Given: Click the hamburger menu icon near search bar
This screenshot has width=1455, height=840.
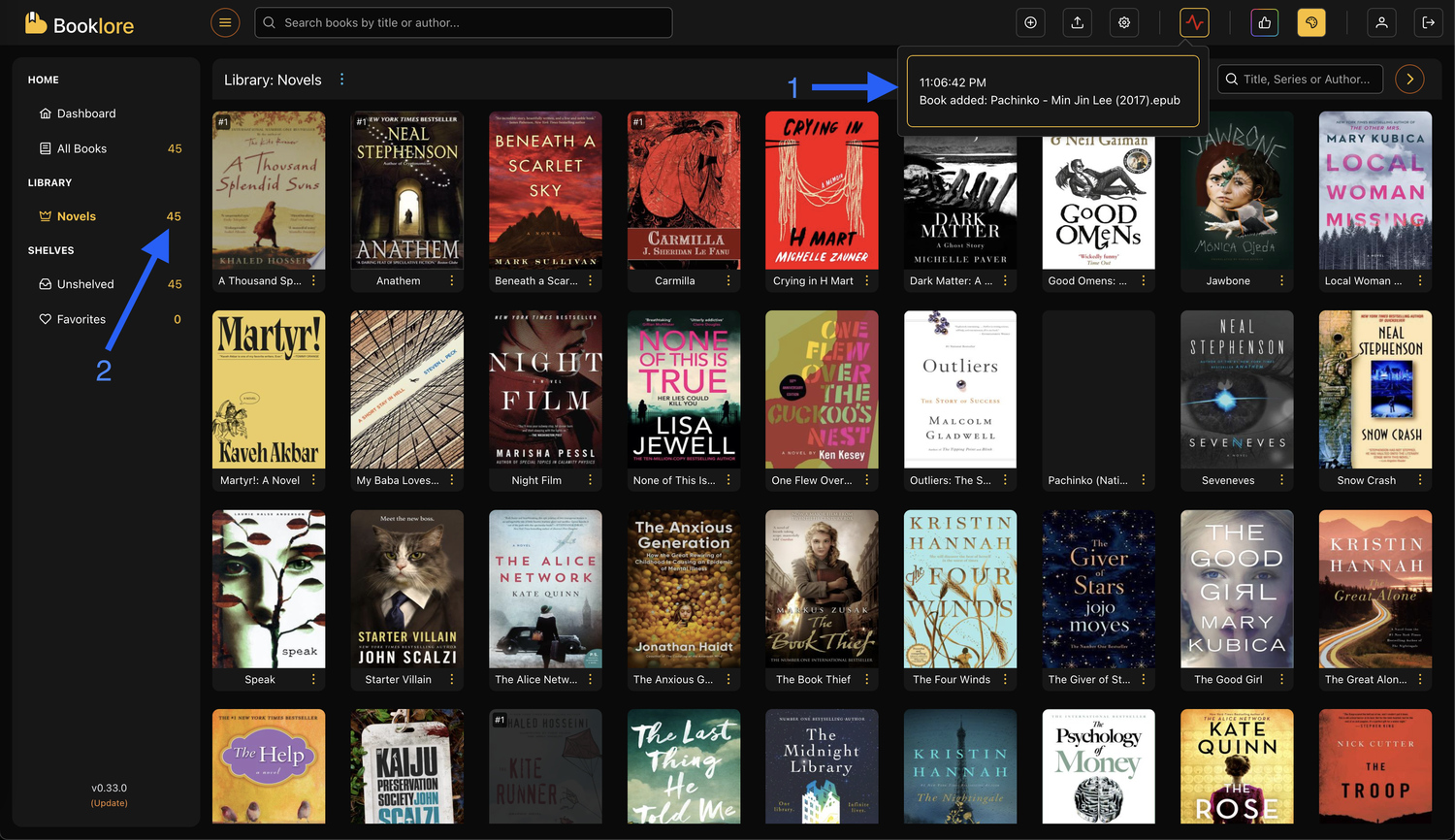Looking at the screenshot, I should tap(225, 21).
